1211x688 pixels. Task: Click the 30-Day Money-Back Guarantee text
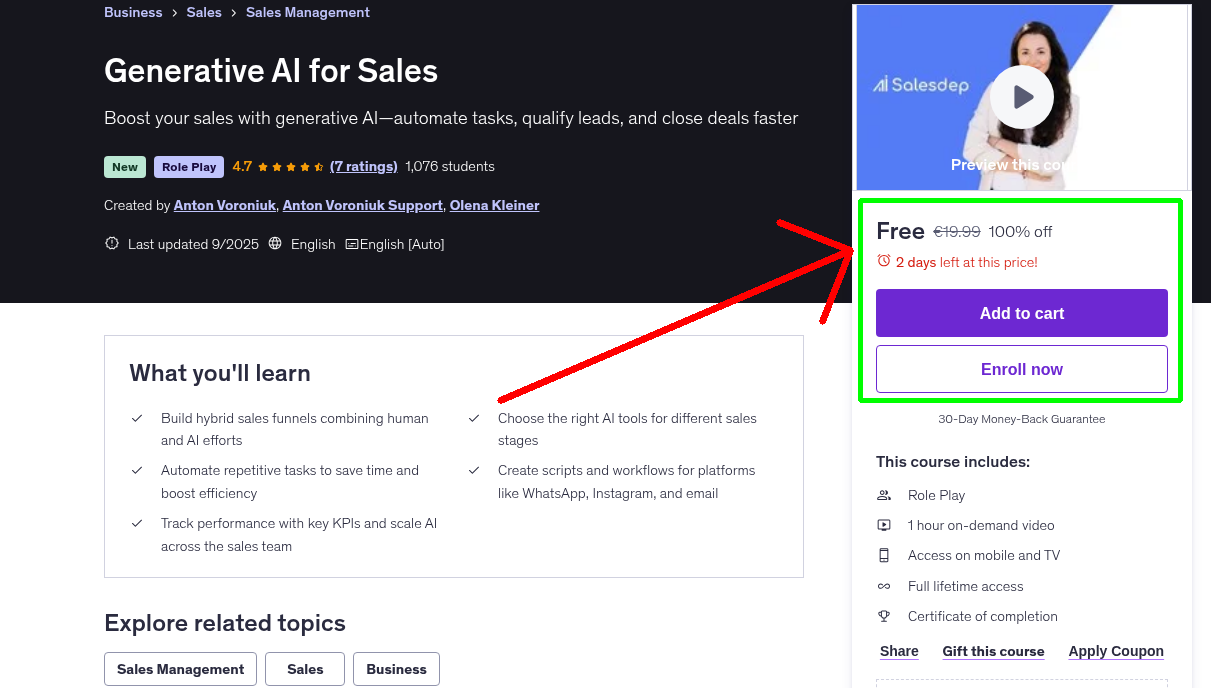1022,419
